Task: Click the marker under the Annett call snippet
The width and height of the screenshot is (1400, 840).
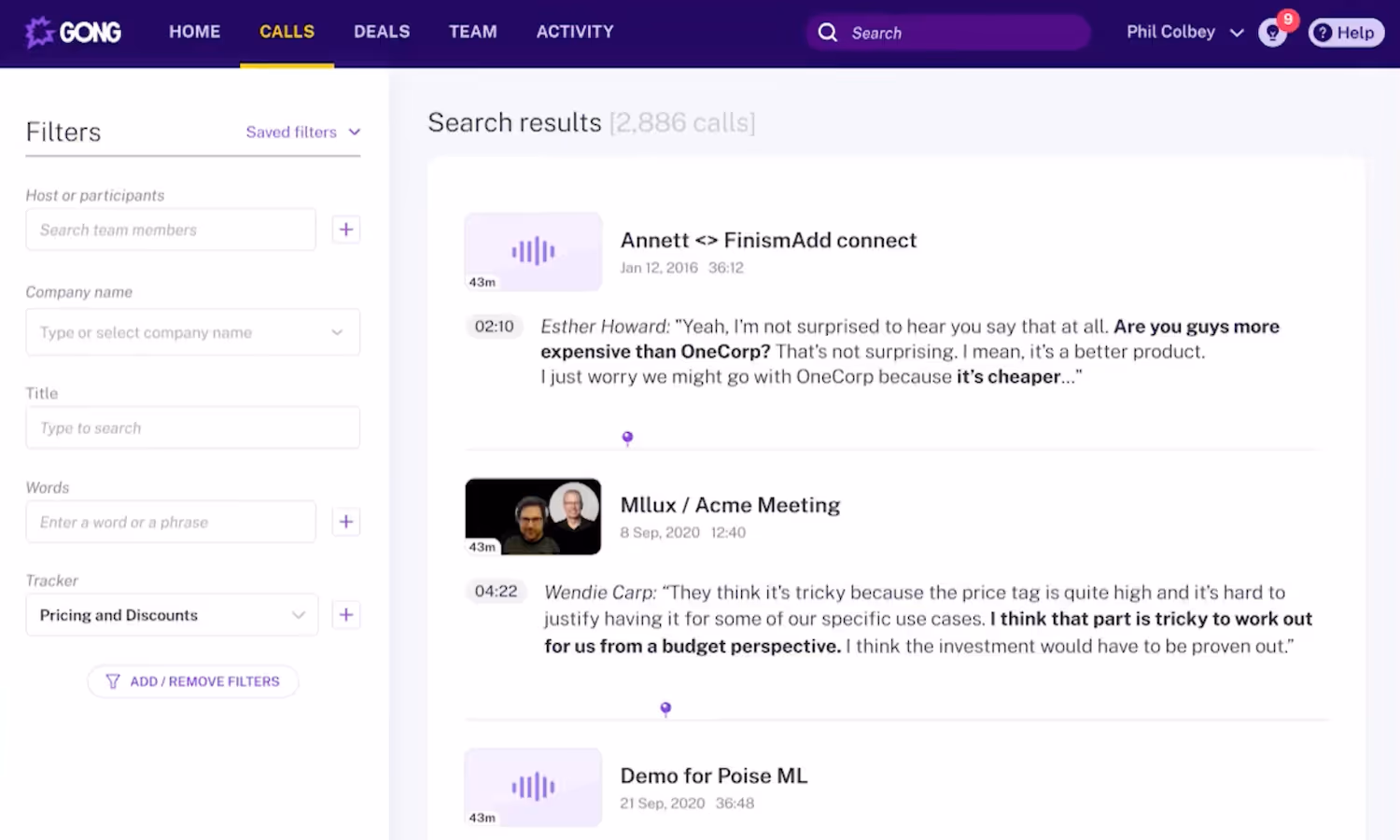Action: point(627,438)
